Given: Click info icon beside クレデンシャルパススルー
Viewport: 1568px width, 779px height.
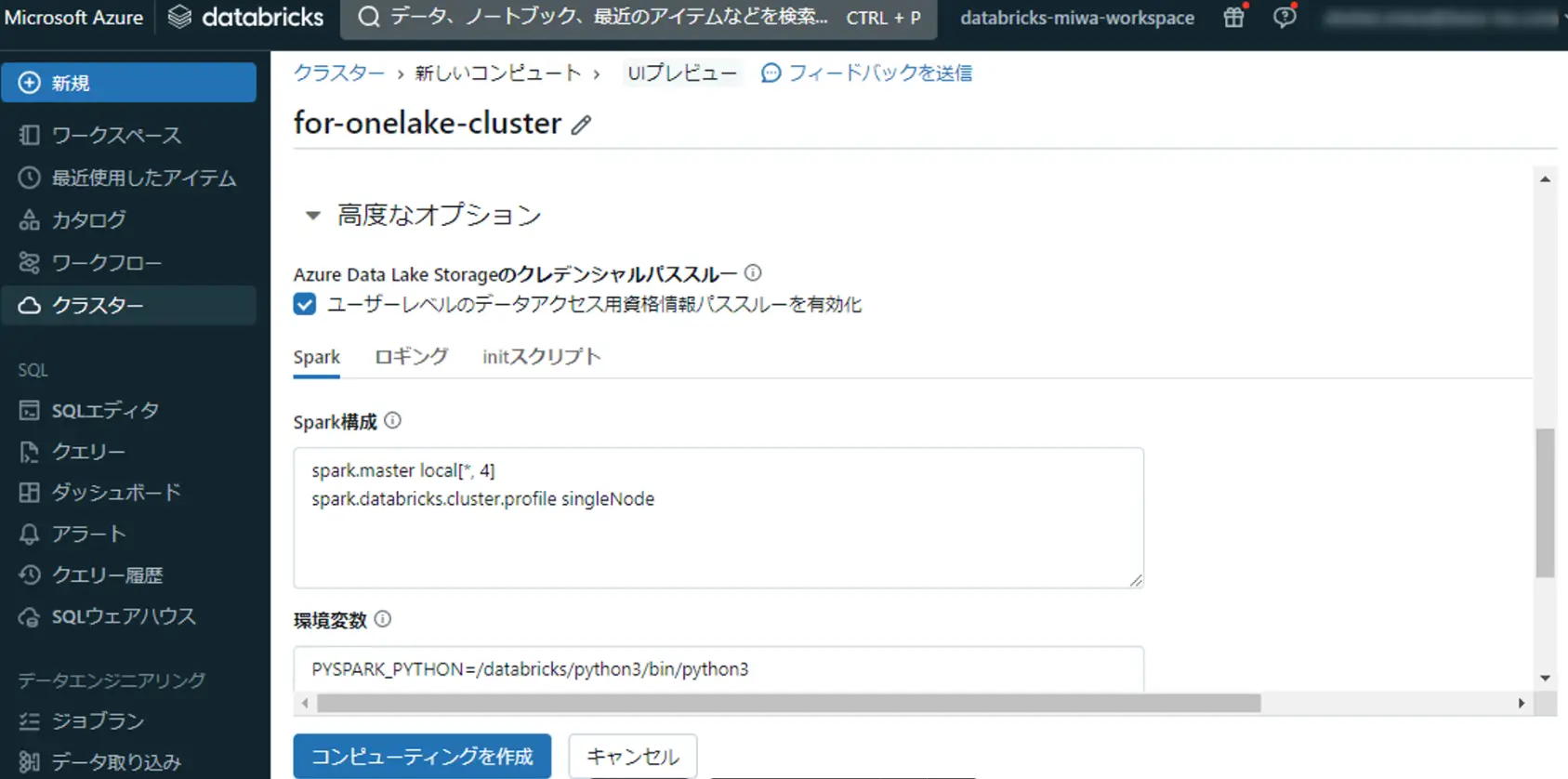Looking at the screenshot, I should (x=753, y=273).
